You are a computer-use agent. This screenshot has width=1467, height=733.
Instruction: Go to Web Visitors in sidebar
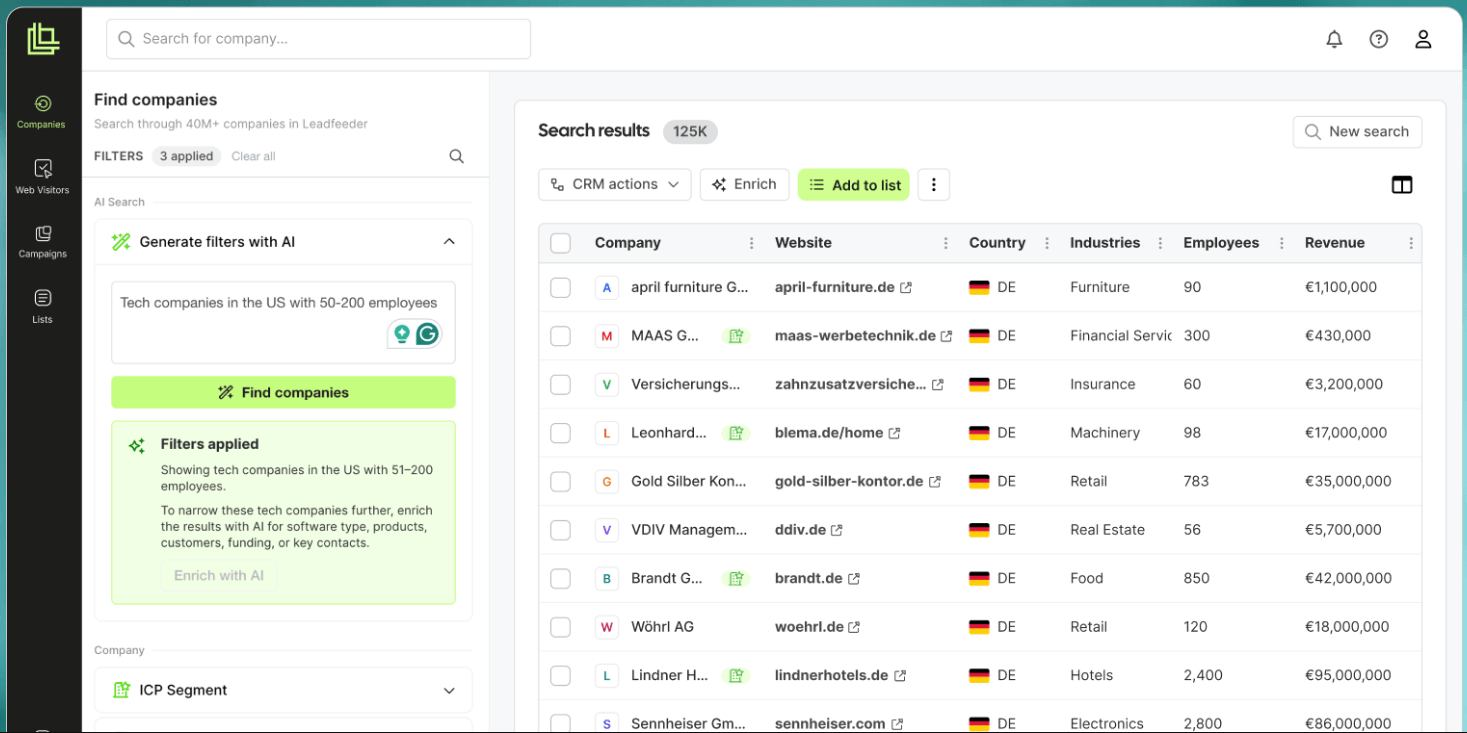tap(42, 177)
